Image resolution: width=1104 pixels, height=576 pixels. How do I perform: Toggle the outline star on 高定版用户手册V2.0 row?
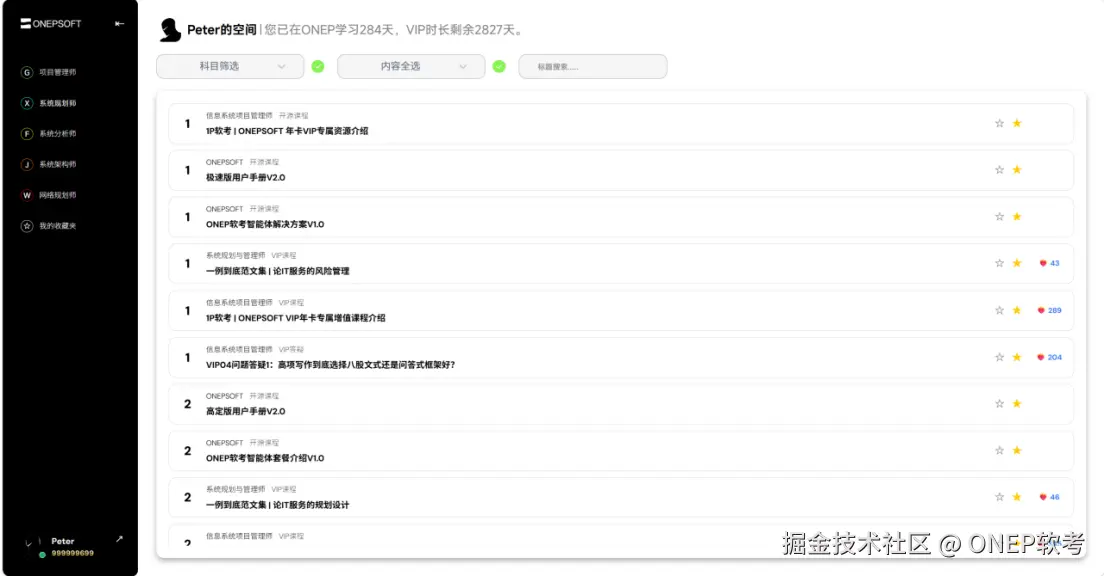(999, 403)
